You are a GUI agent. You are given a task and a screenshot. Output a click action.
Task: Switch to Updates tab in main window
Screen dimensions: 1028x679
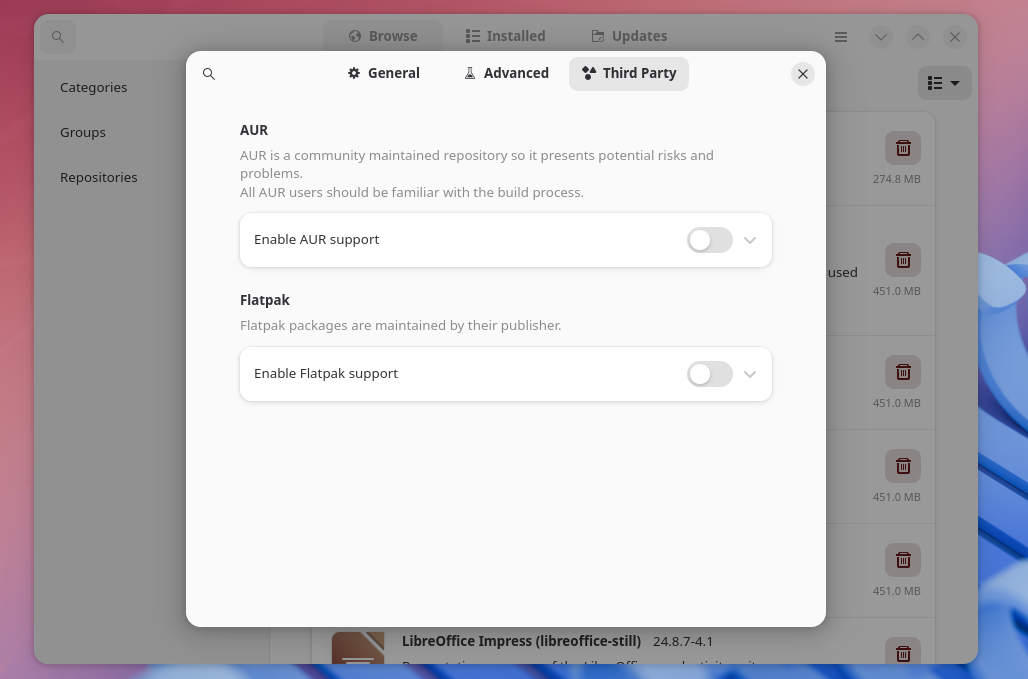(x=629, y=36)
